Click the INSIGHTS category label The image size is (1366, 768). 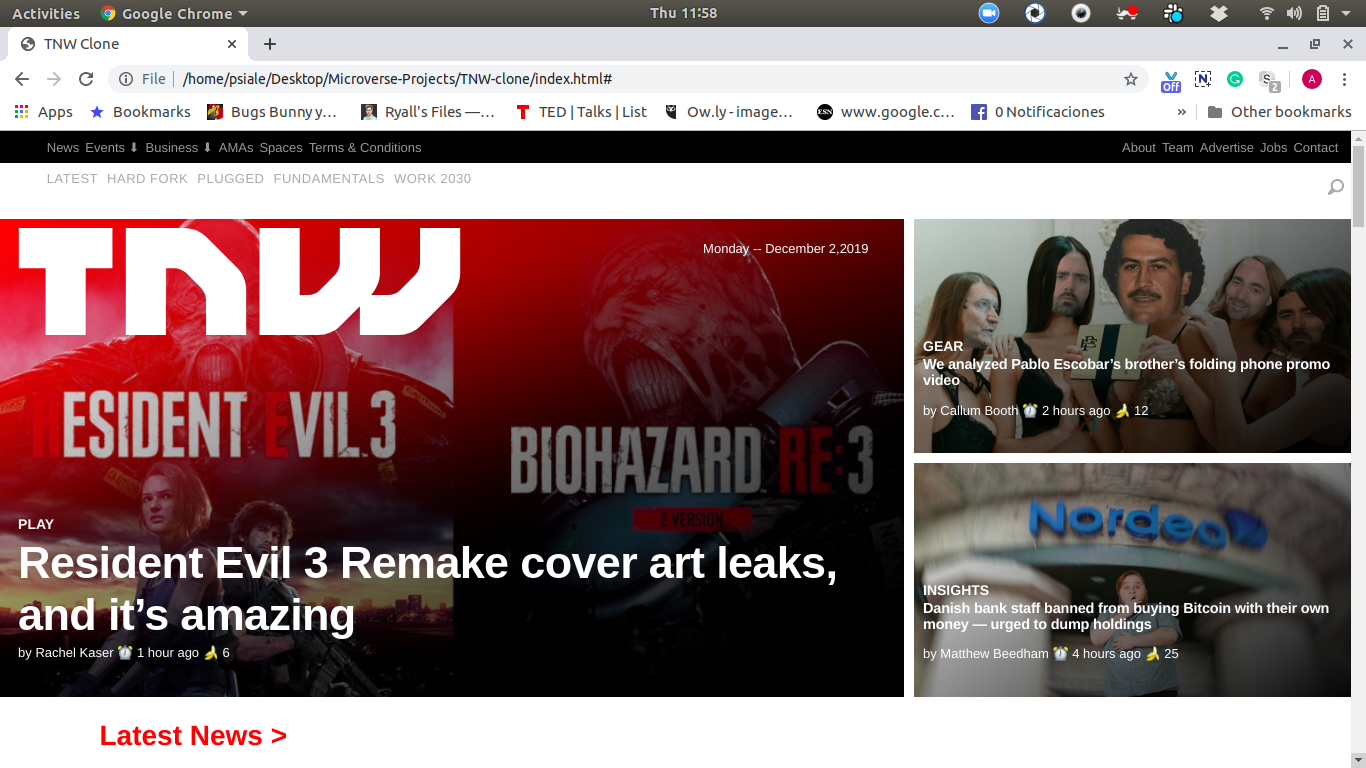pos(956,590)
